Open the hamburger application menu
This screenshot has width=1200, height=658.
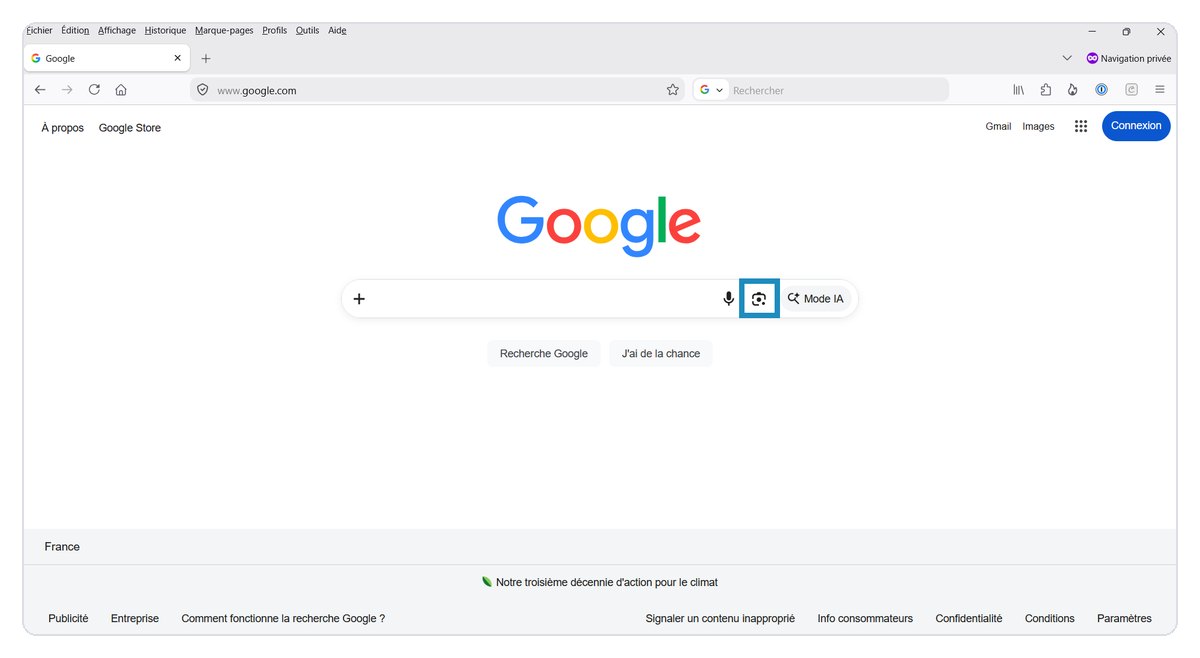pyautogui.click(x=1160, y=90)
